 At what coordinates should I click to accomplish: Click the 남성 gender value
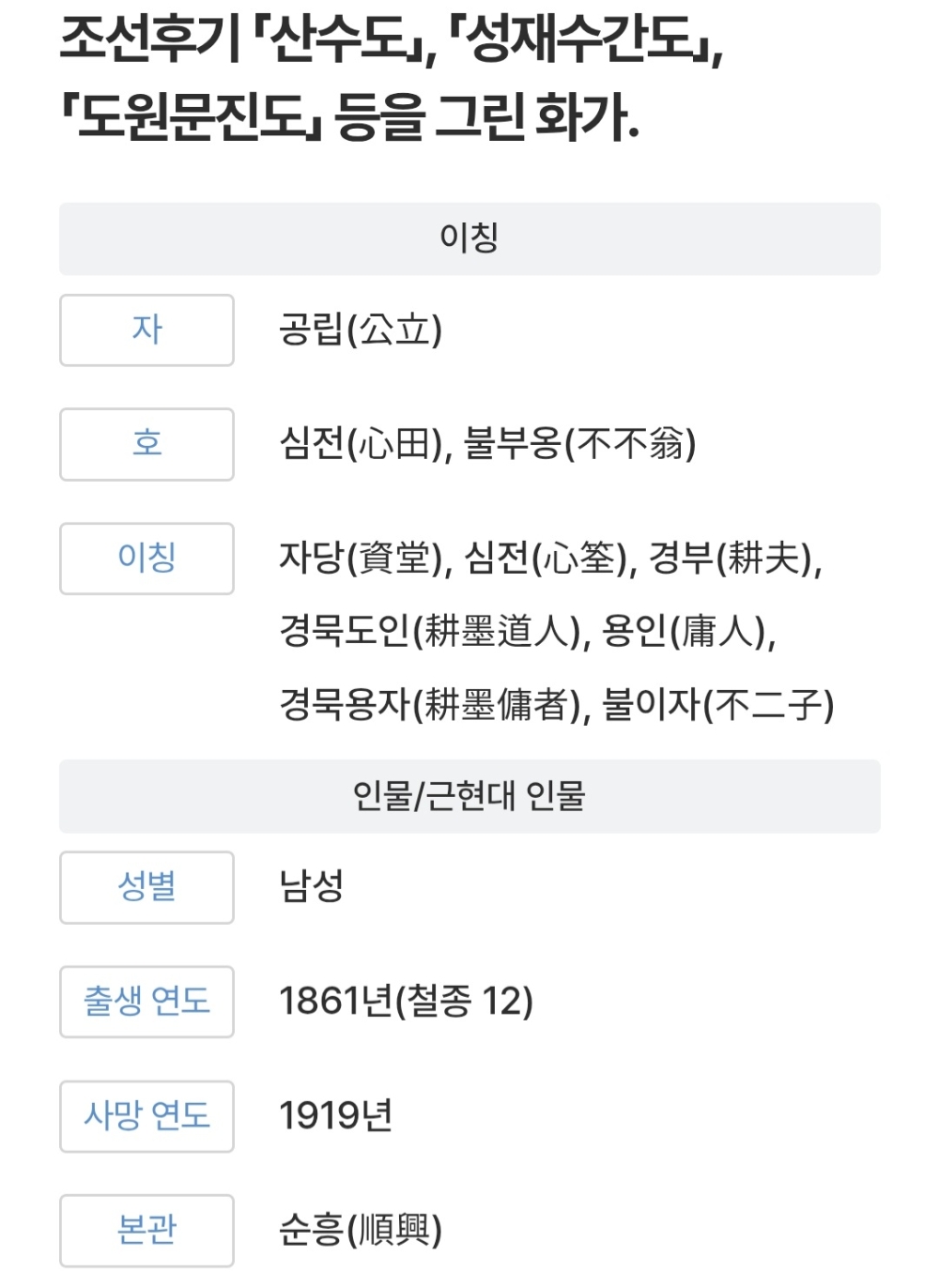coord(312,886)
